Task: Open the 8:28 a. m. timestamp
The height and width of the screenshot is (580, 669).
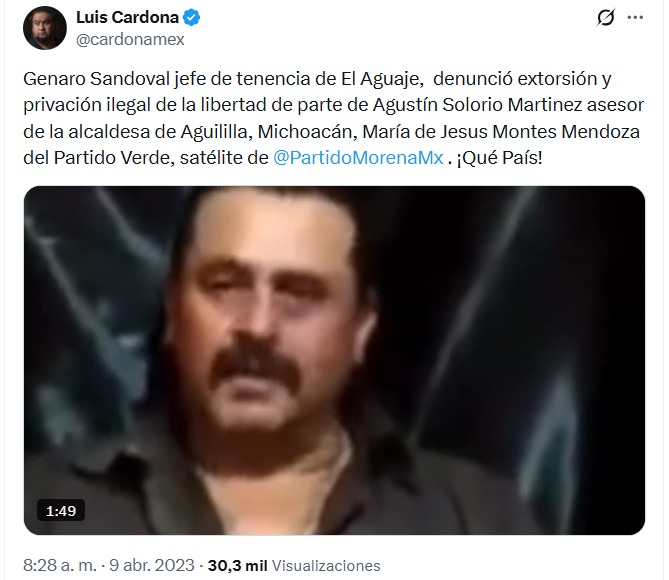Action: pyautogui.click(x=60, y=565)
